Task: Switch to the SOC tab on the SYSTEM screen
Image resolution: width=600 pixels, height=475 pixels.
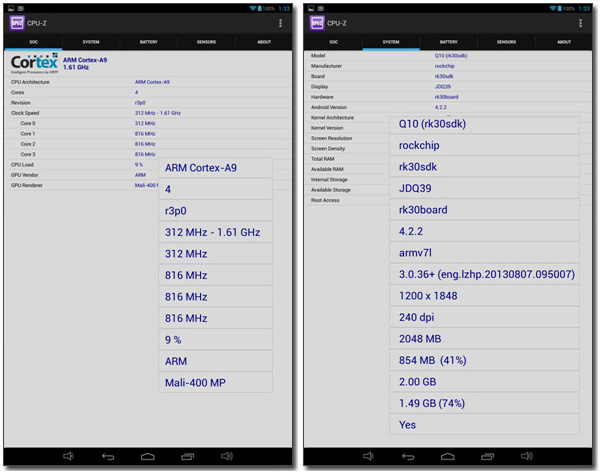Action: (333, 42)
